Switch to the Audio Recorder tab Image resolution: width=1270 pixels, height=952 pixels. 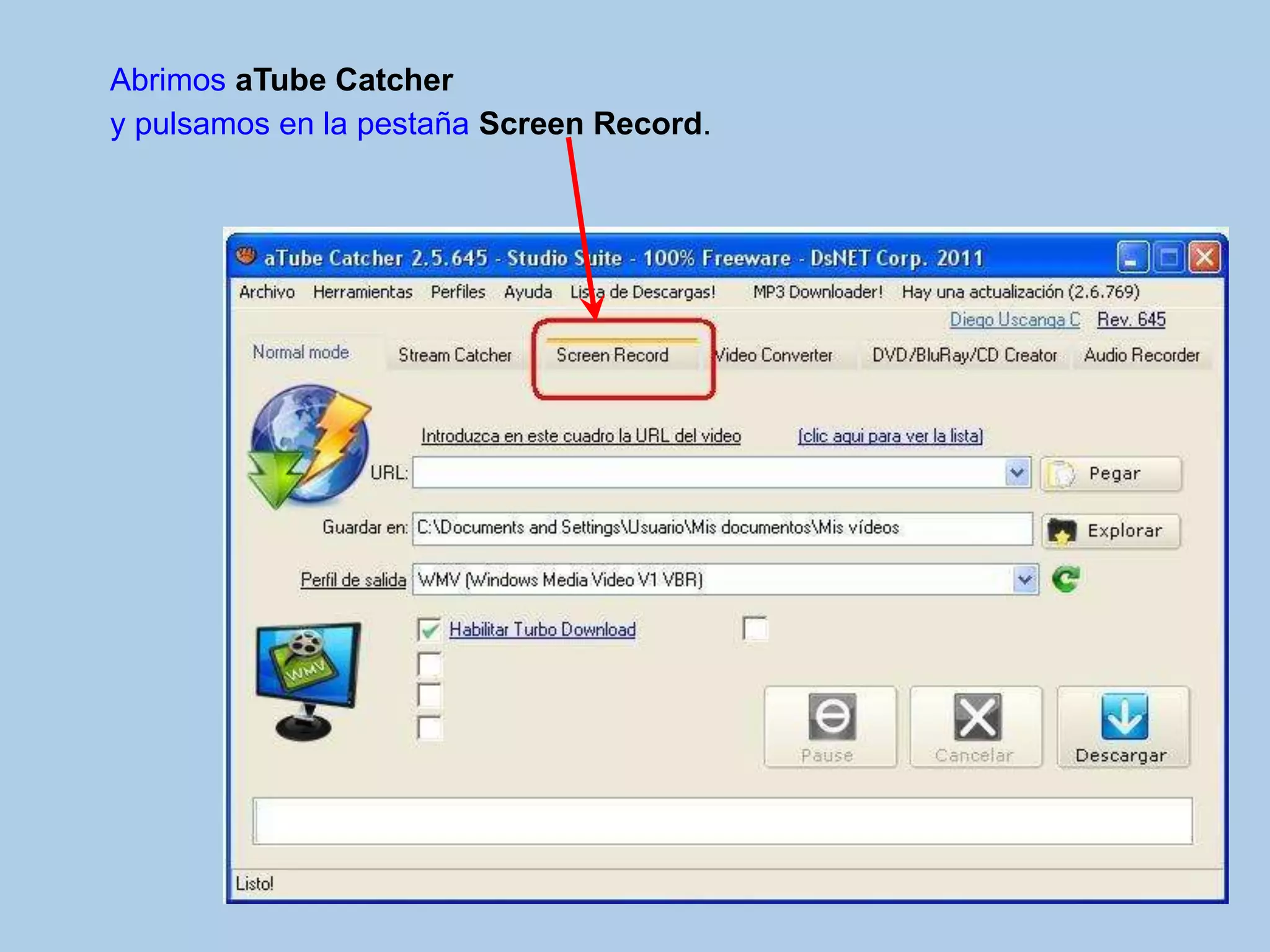click(1142, 355)
